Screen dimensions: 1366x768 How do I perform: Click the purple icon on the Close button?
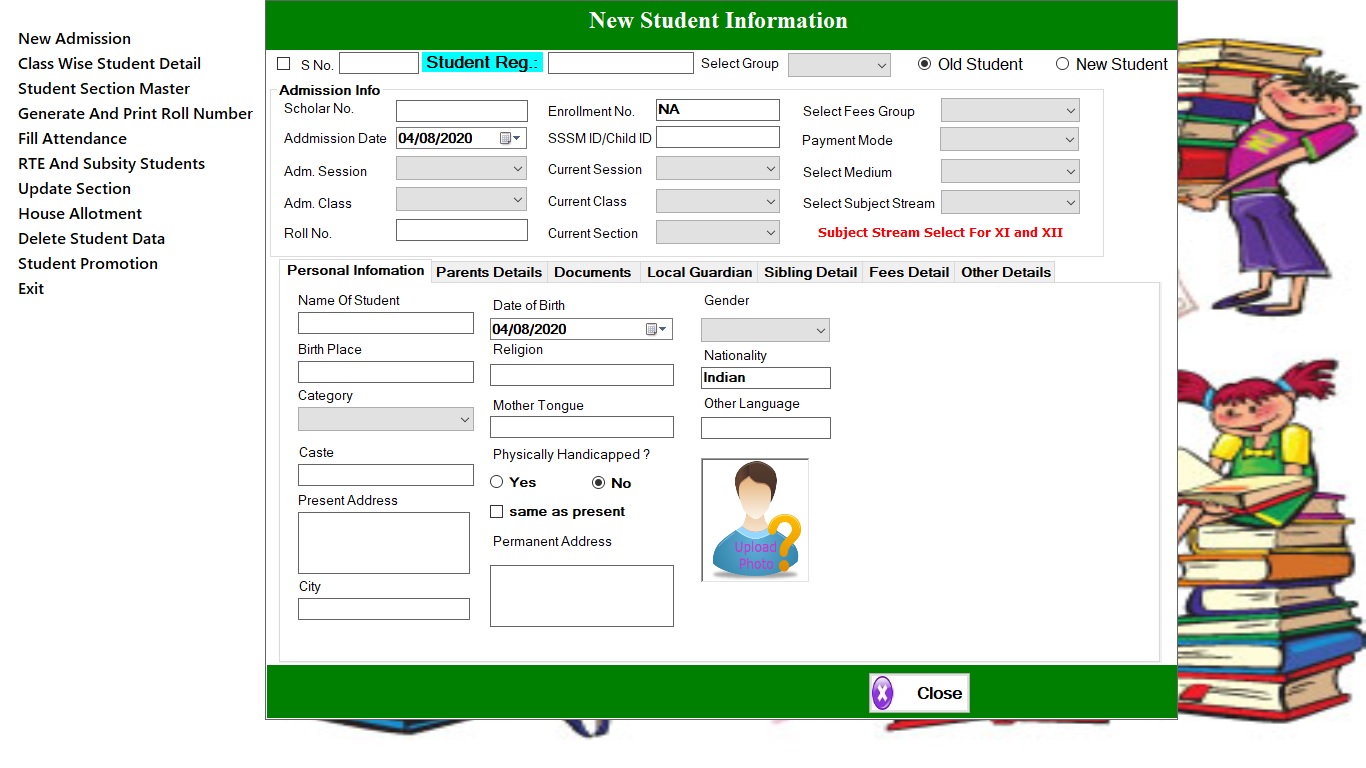882,692
